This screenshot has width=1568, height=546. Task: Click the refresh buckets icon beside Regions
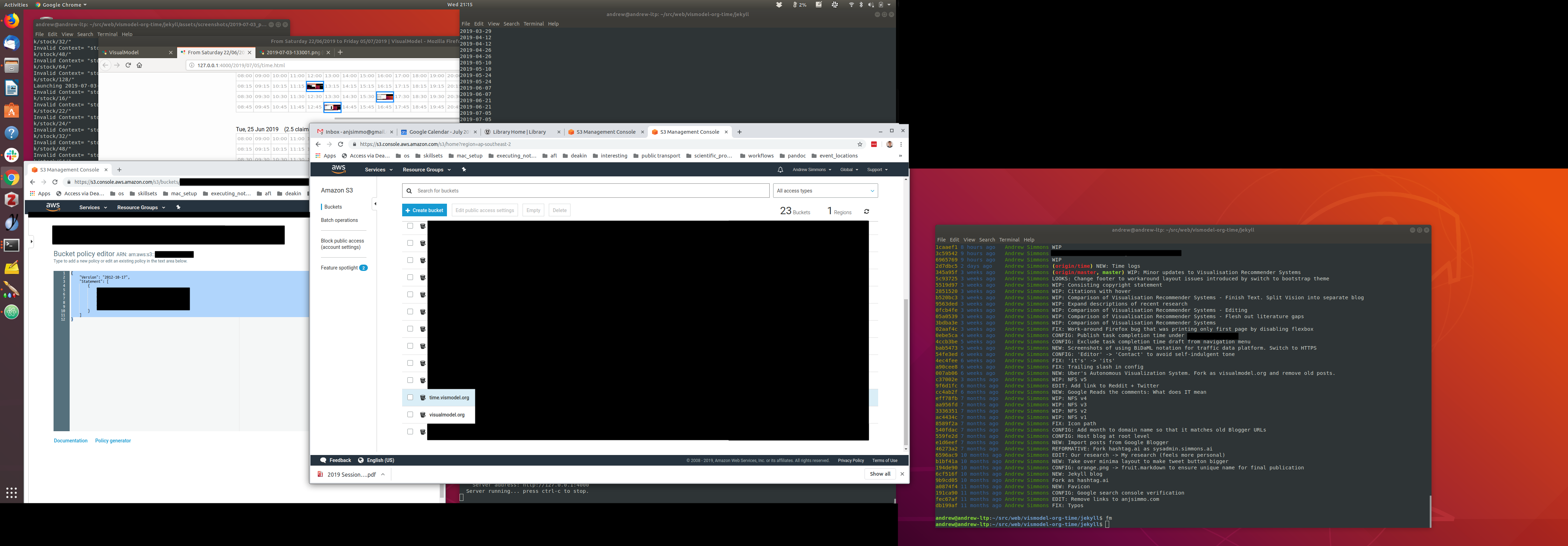(x=866, y=212)
